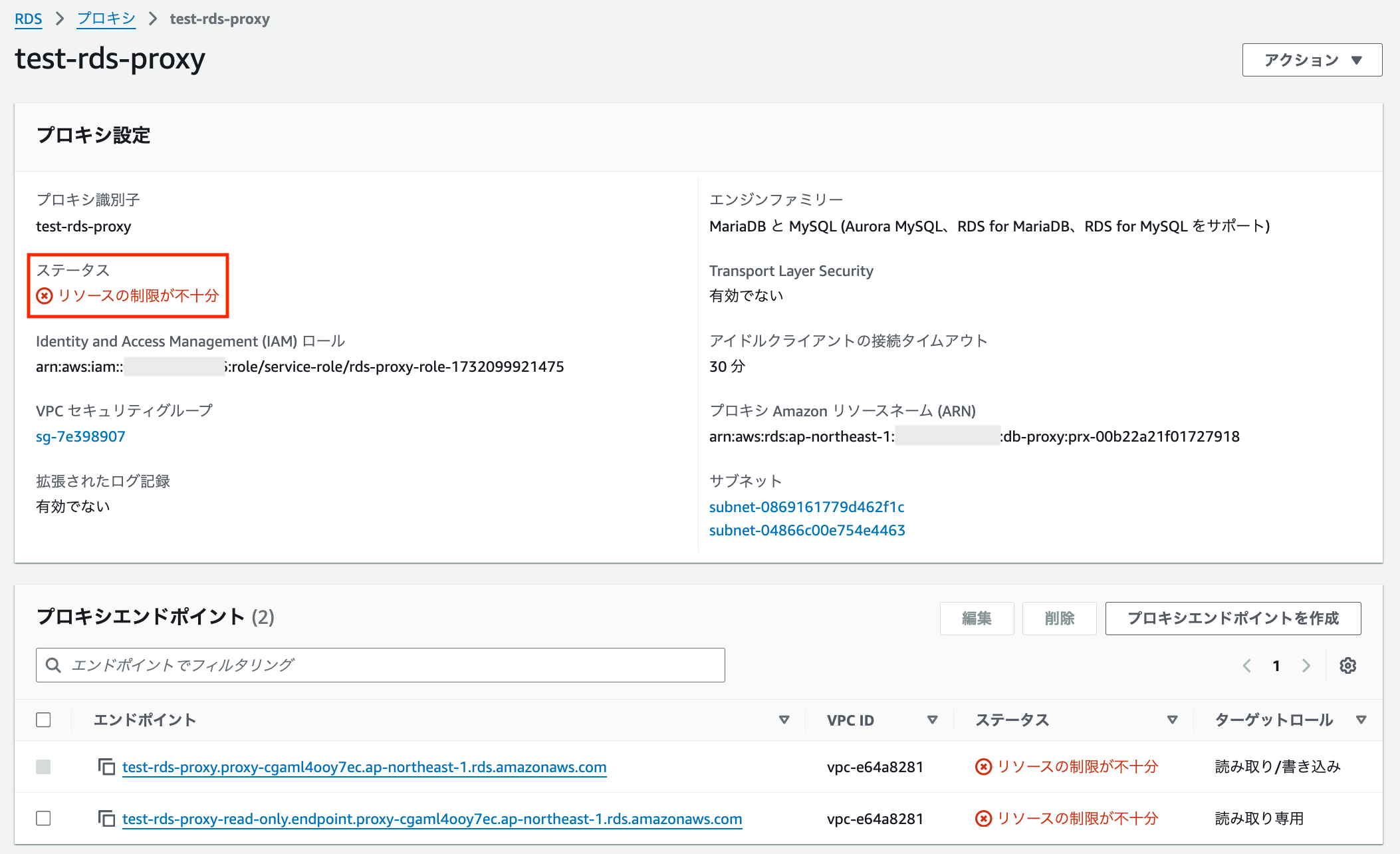Copy the read-only endpoint via copy icon

[106, 818]
